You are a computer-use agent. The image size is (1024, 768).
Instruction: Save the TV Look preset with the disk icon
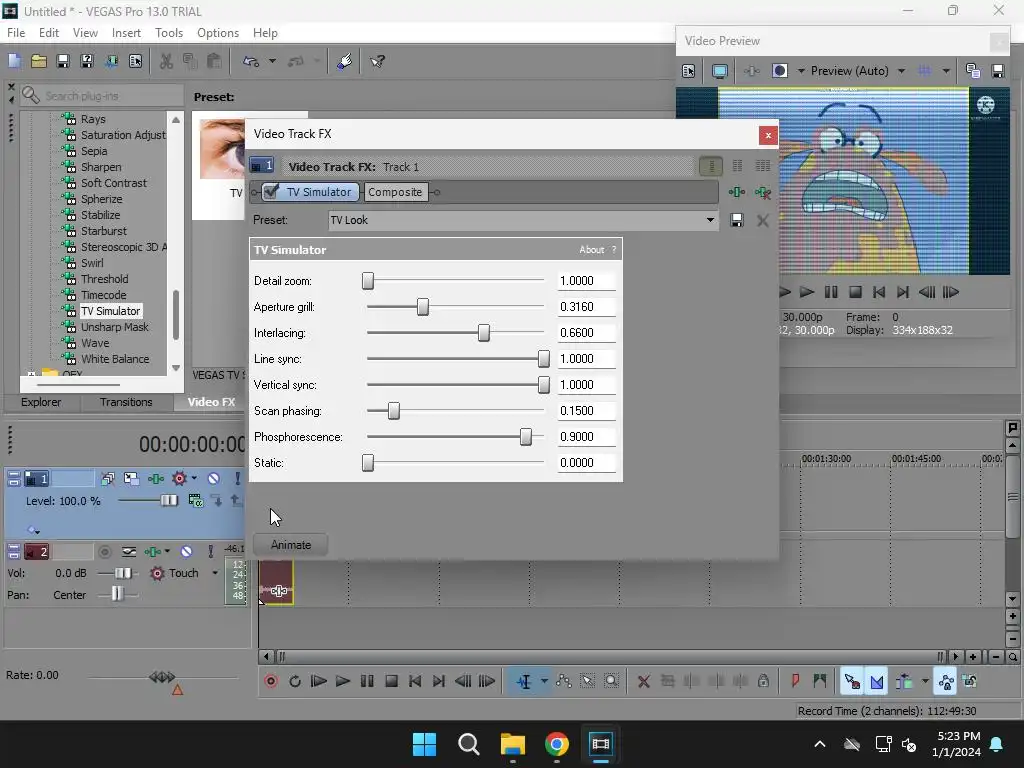pyautogui.click(x=737, y=220)
